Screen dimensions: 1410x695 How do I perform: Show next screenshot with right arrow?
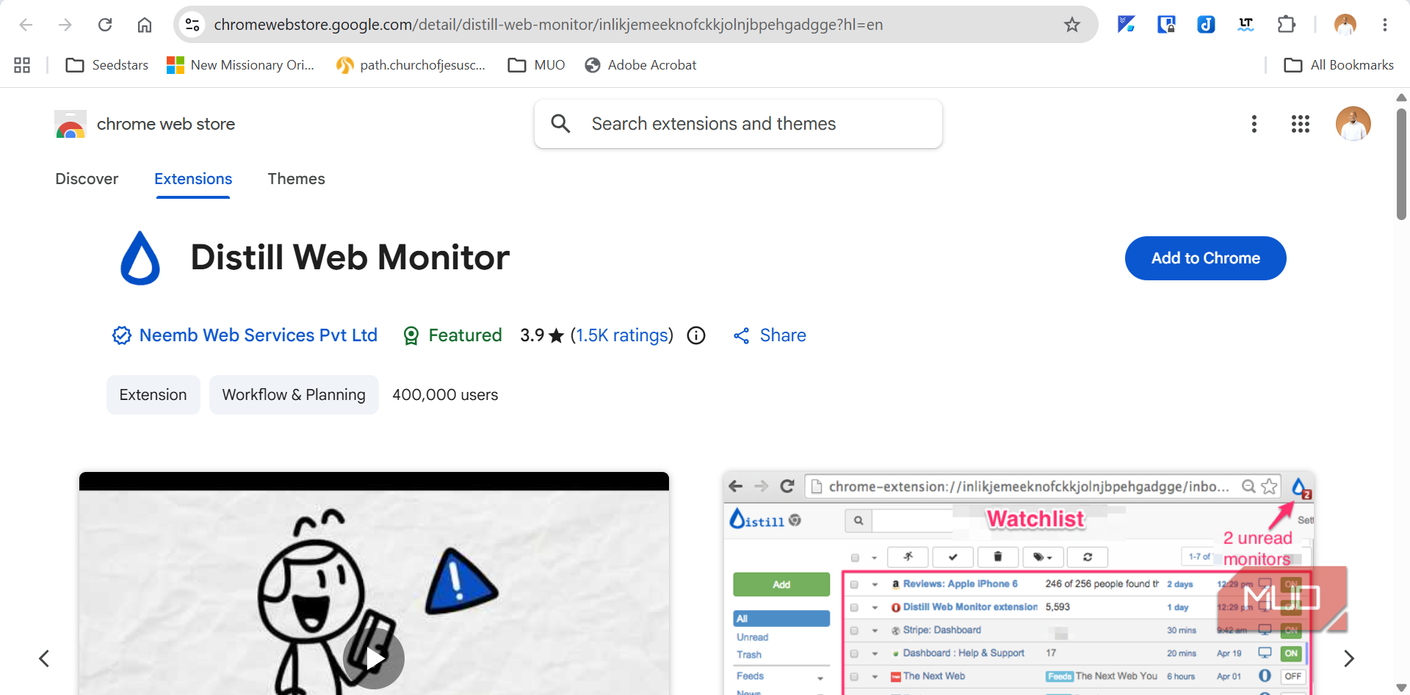[x=1349, y=658]
